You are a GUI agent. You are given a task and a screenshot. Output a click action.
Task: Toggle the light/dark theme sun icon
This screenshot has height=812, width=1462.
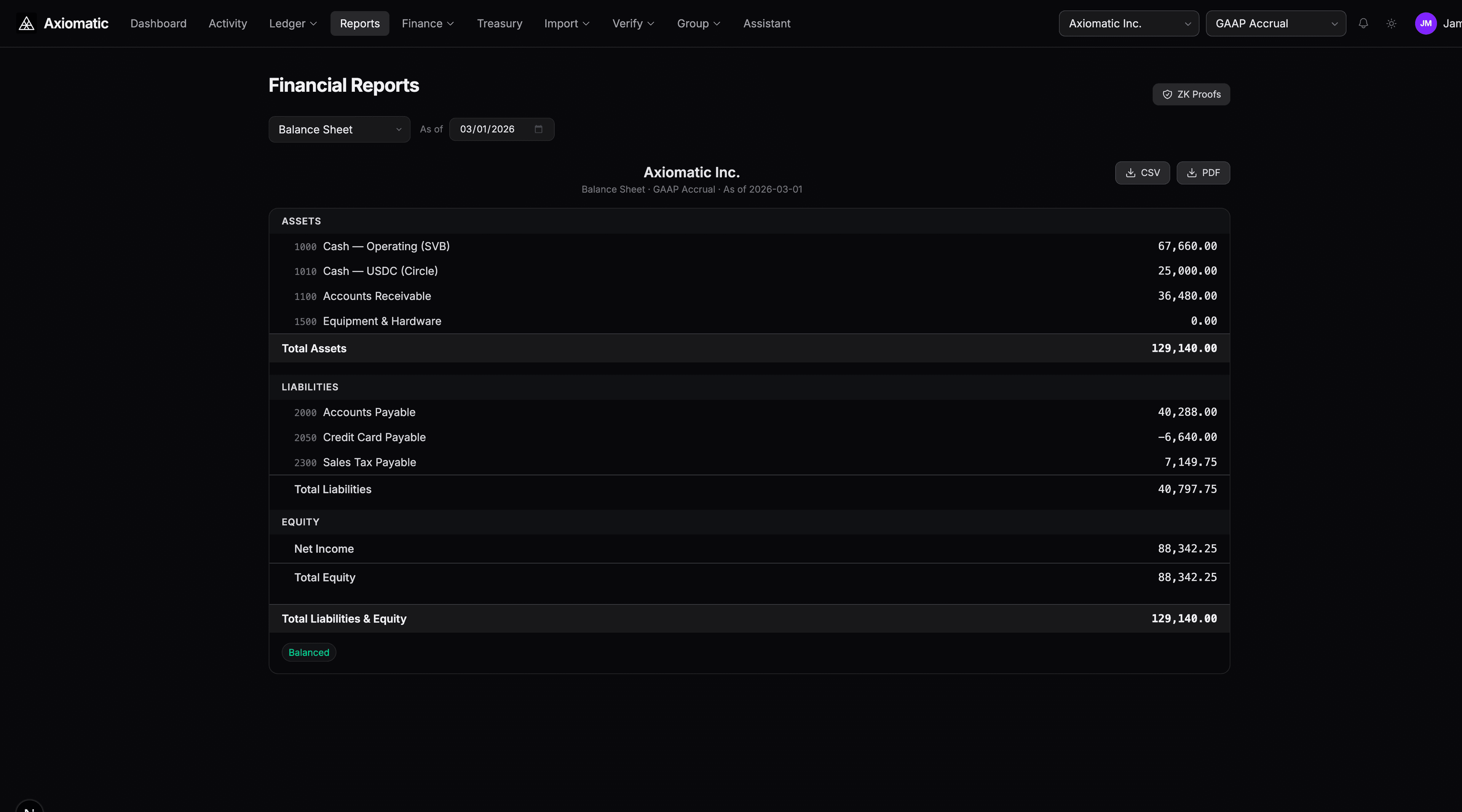(1391, 23)
